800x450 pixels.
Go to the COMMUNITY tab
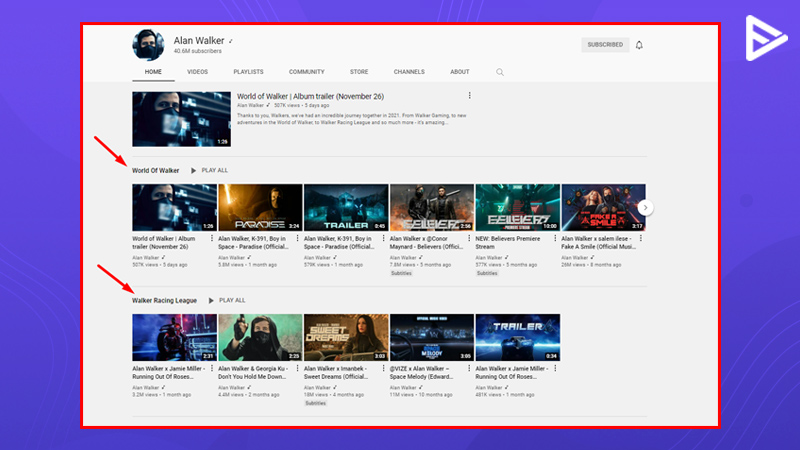[307, 72]
